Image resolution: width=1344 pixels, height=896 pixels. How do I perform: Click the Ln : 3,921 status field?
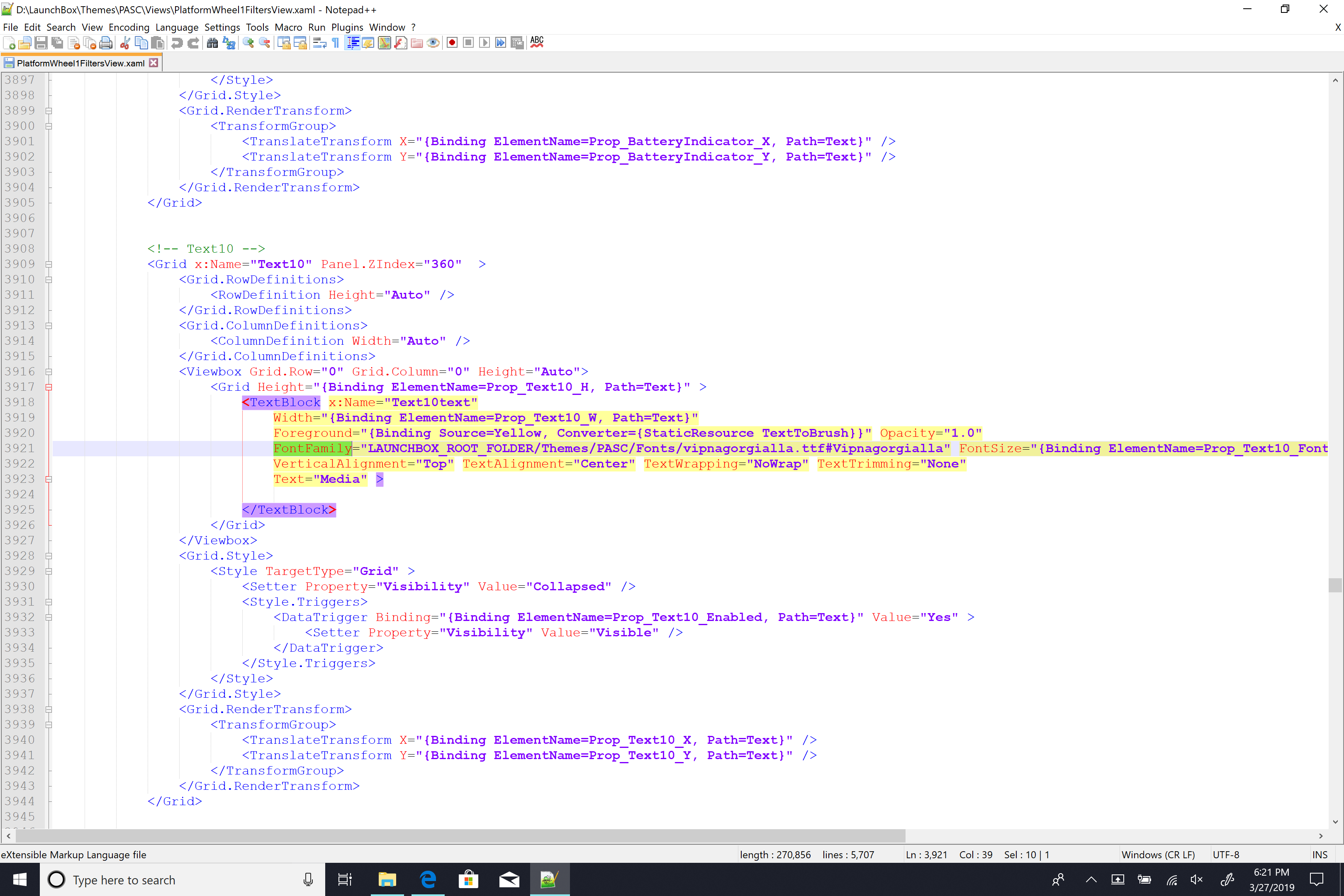[x=926, y=855]
